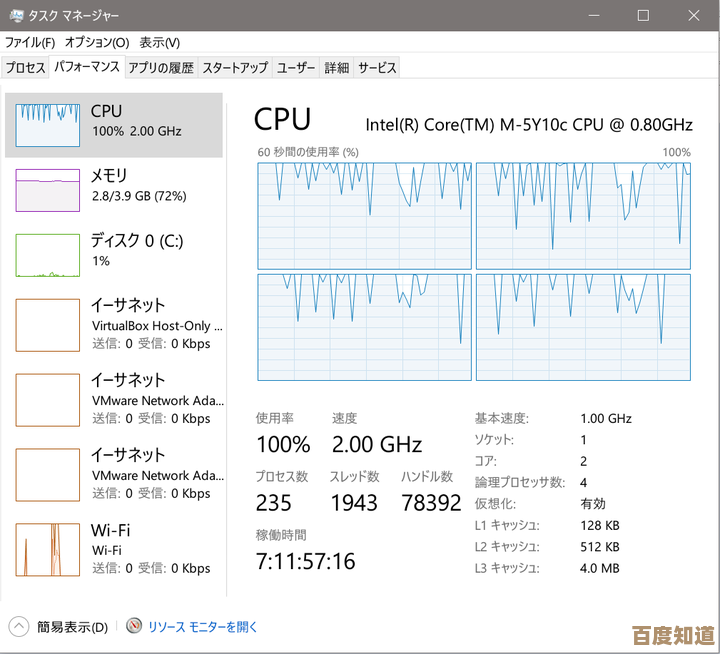Image resolution: width=720 pixels, height=654 pixels.
Task: Collapse to simple view with the chevron icon
Action: tap(19, 626)
